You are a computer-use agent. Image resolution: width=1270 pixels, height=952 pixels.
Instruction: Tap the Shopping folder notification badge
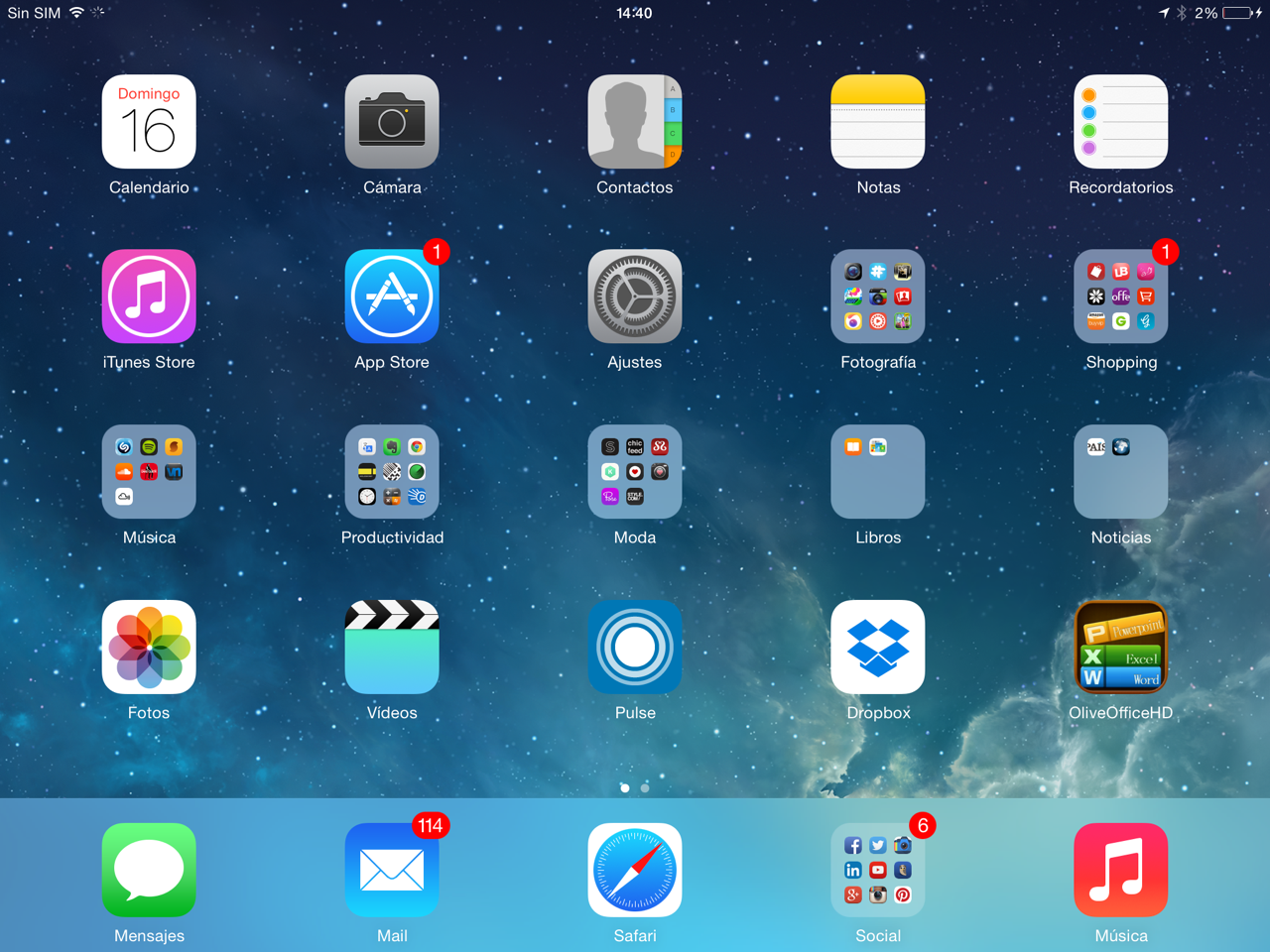(x=1166, y=252)
